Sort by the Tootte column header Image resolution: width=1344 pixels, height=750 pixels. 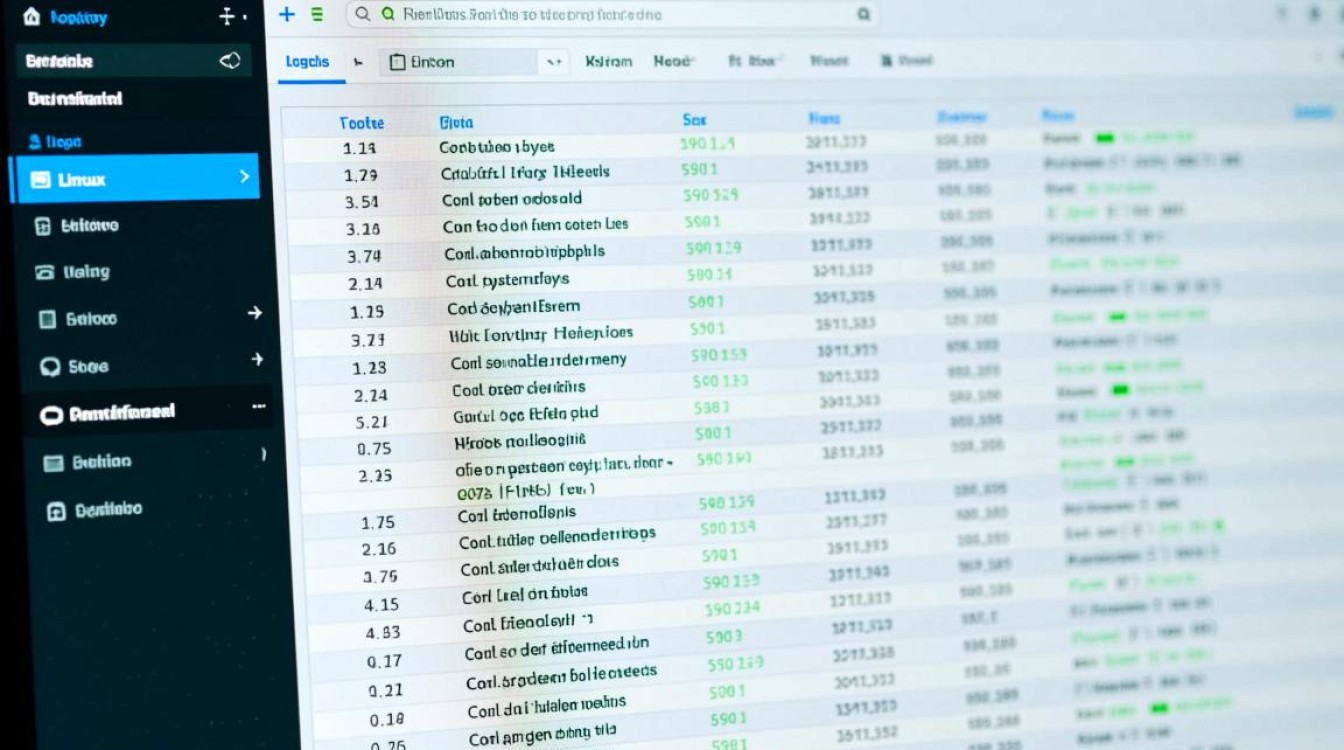[361, 123]
